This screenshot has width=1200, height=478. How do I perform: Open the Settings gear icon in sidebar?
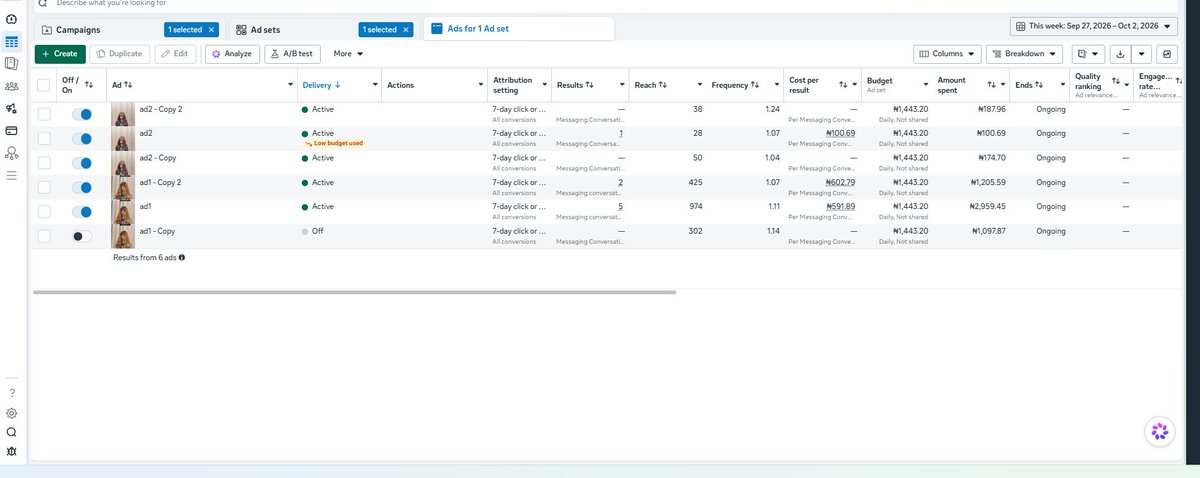click(11, 413)
